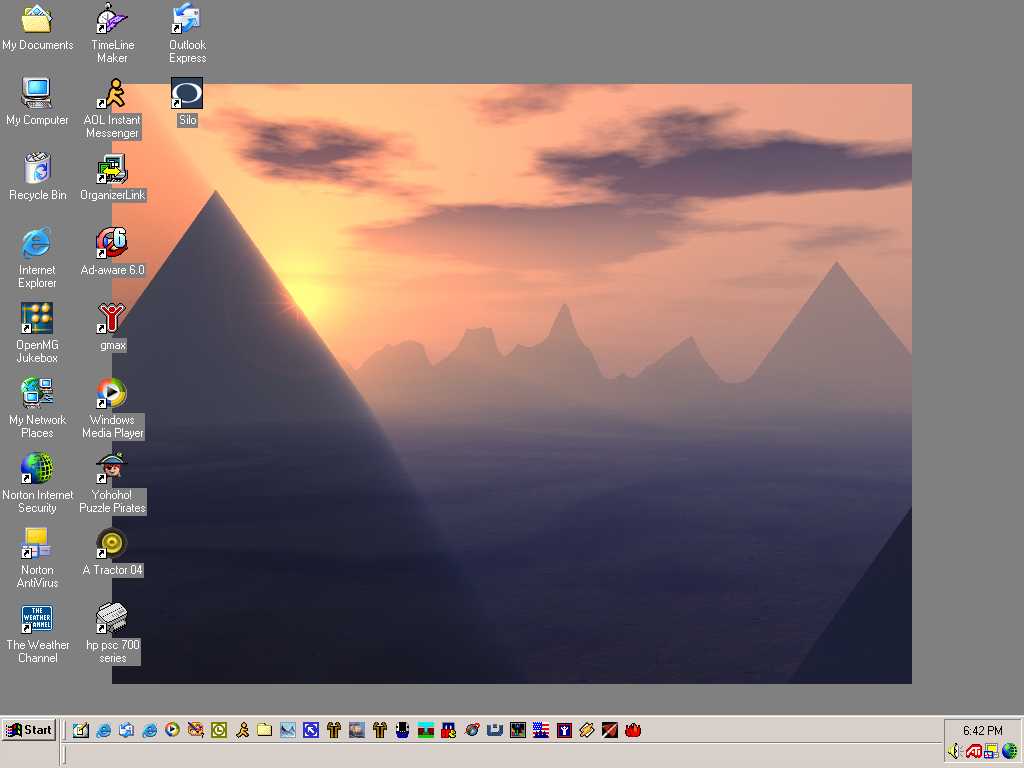Click the American flag Quick Launch icon
Viewport: 1024px width, 768px height.
pyautogui.click(x=541, y=730)
